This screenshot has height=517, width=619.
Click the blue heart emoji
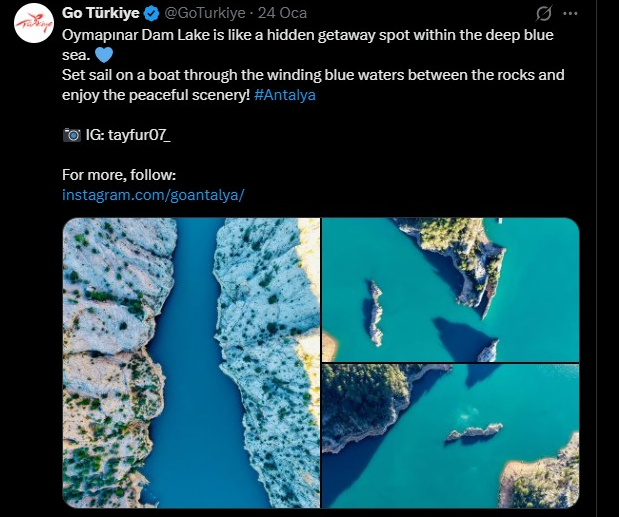[x=105, y=55]
